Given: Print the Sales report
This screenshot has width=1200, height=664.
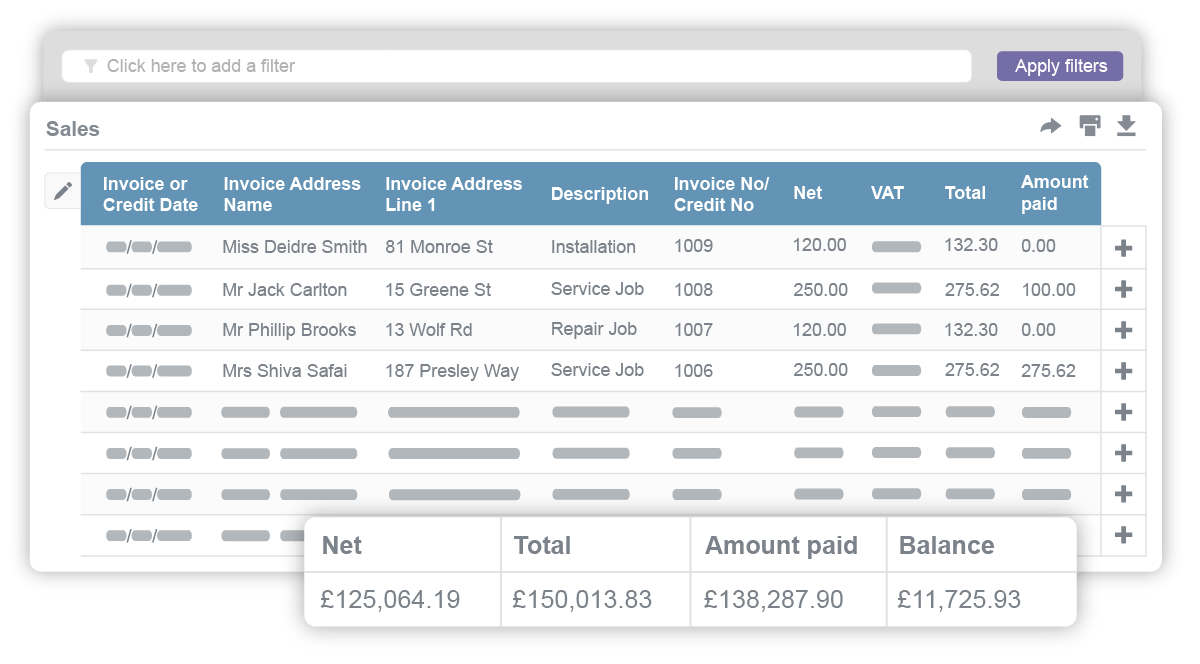Looking at the screenshot, I should [x=1089, y=127].
